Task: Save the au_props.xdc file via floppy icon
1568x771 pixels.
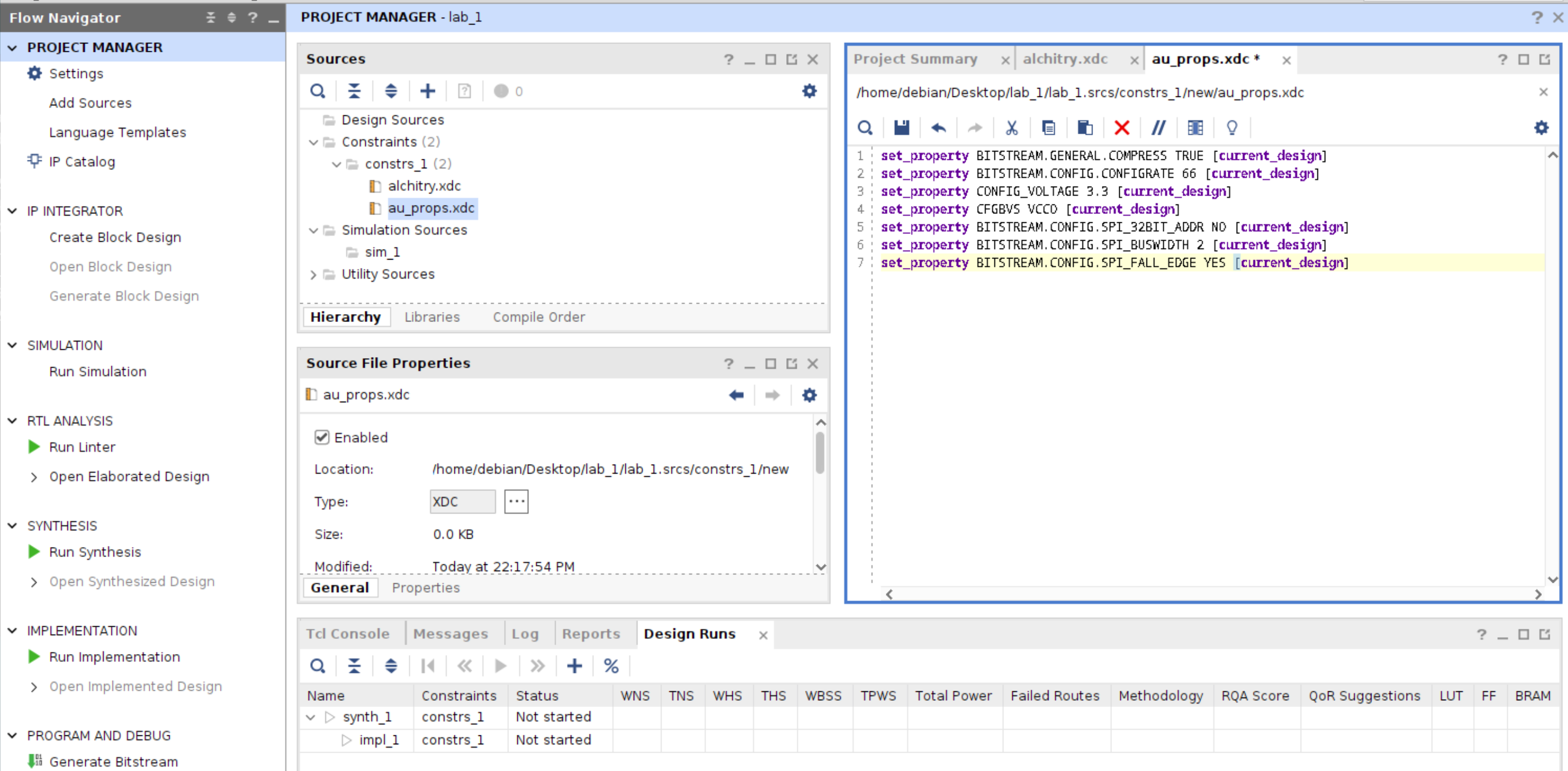Action: click(901, 127)
